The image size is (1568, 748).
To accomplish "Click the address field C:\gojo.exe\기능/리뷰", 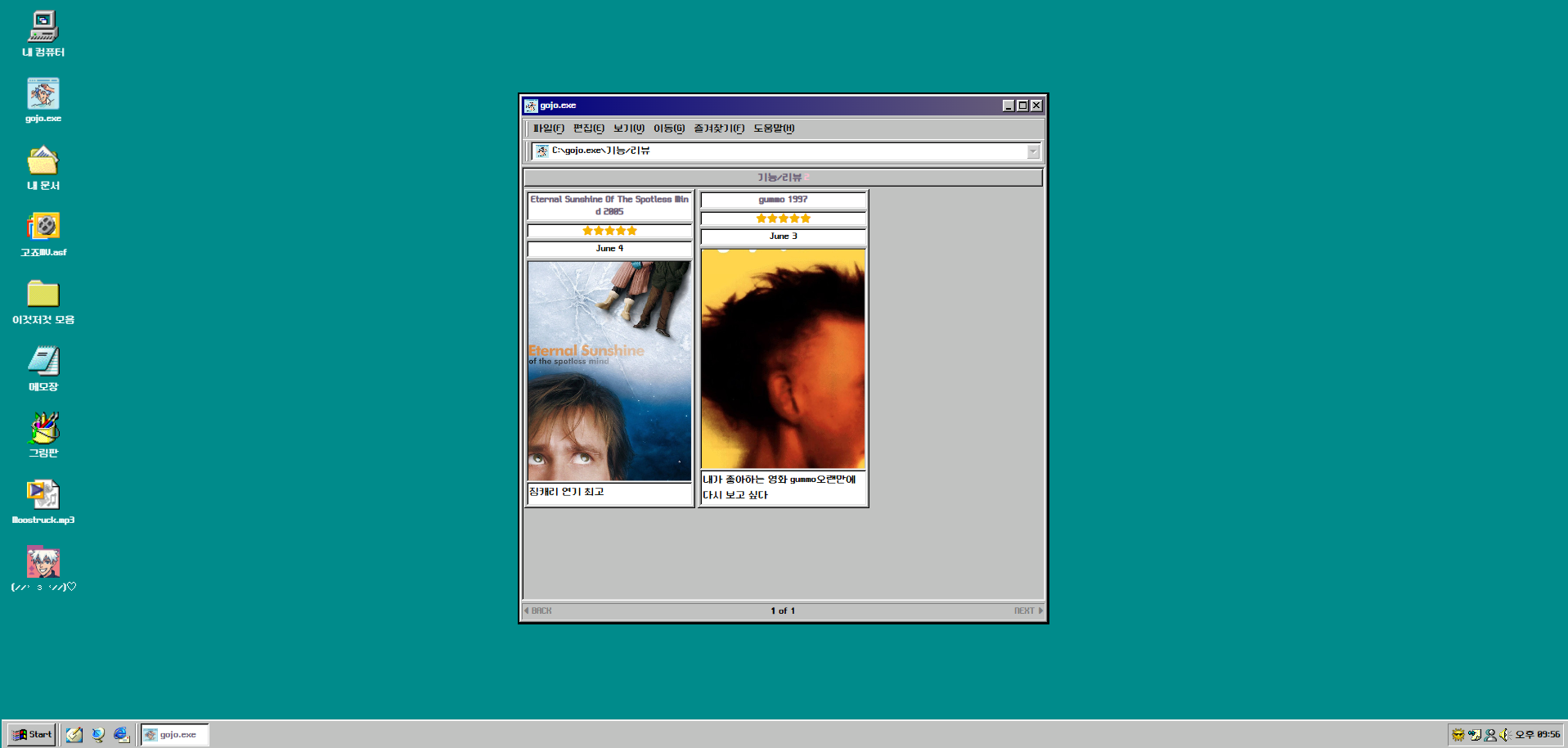I will pos(785,151).
